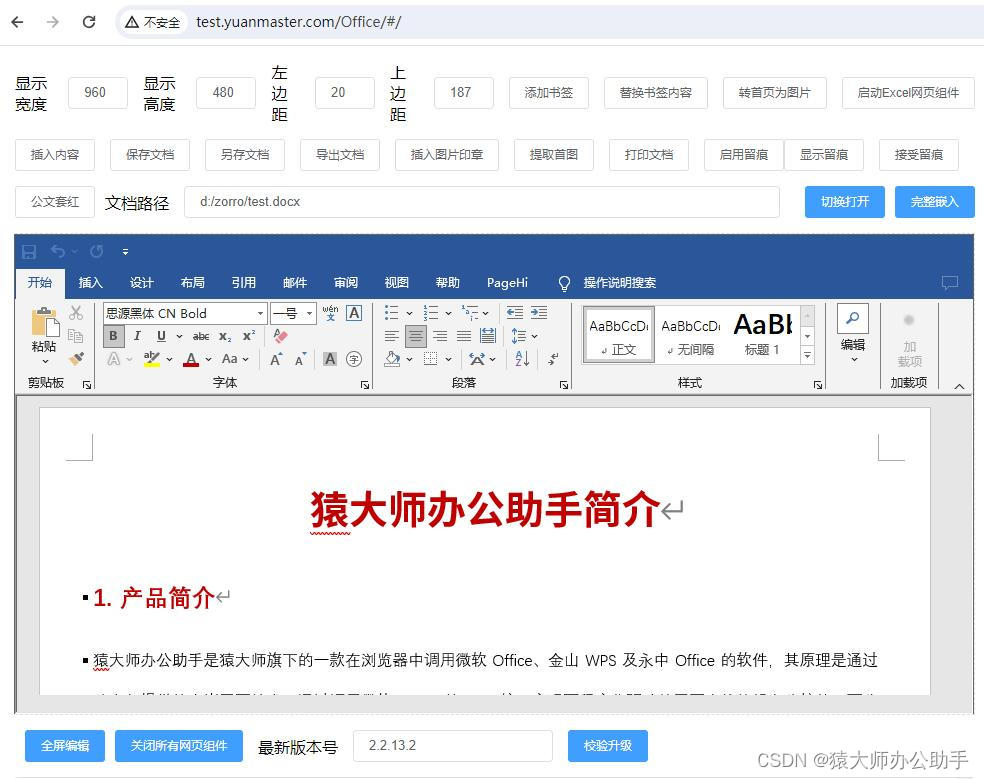The image size is (984, 779).
Task: Toggle justify alignment button
Action: (x=464, y=336)
